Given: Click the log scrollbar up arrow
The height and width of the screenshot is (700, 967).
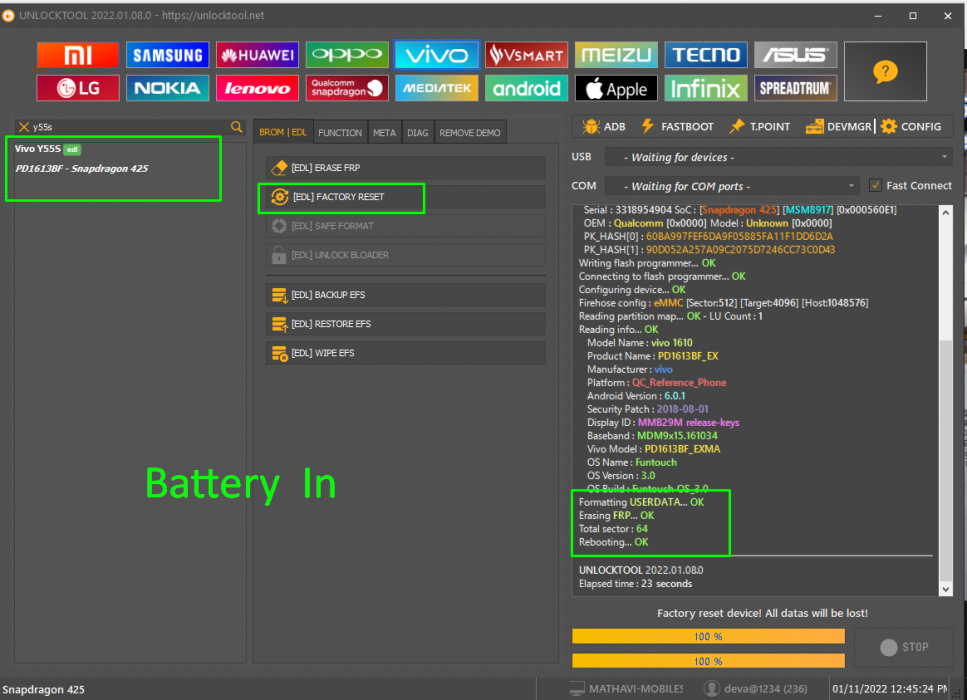Looking at the screenshot, I should 945,212.
